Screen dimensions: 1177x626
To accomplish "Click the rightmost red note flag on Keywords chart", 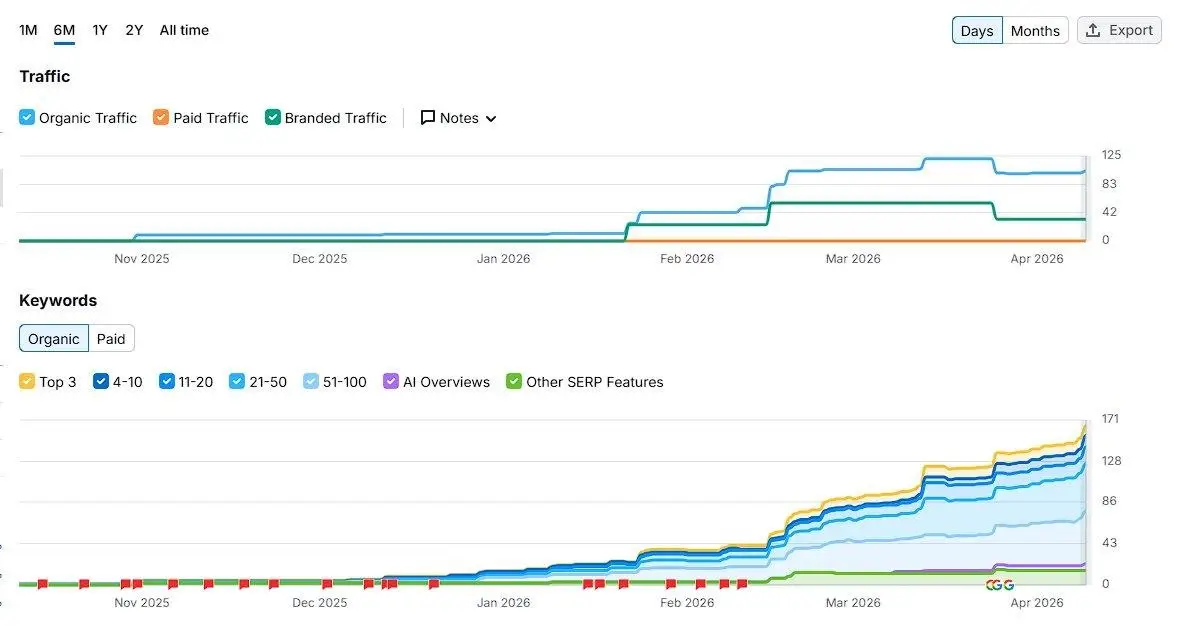I will click(x=742, y=583).
